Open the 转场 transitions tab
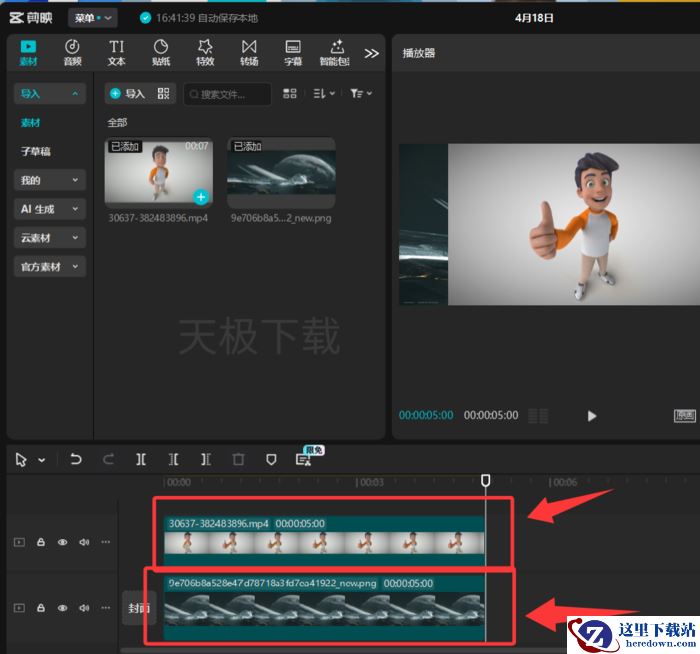 coord(249,53)
